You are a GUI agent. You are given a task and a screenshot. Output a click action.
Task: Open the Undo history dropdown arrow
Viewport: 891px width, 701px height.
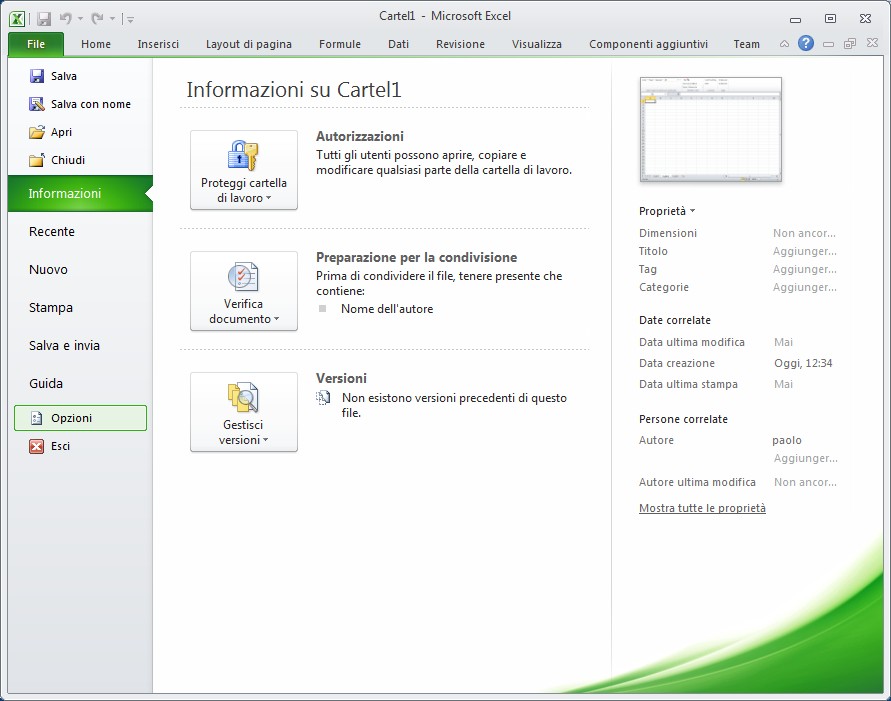click(80, 19)
